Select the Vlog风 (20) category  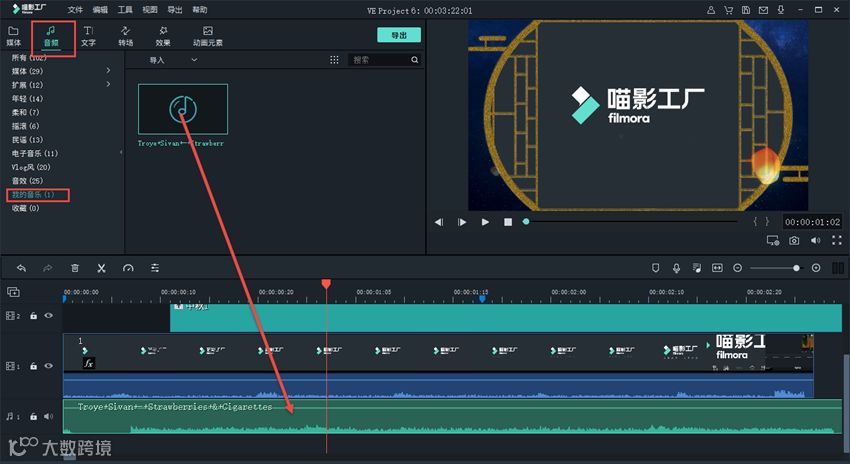(x=31, y=167)
